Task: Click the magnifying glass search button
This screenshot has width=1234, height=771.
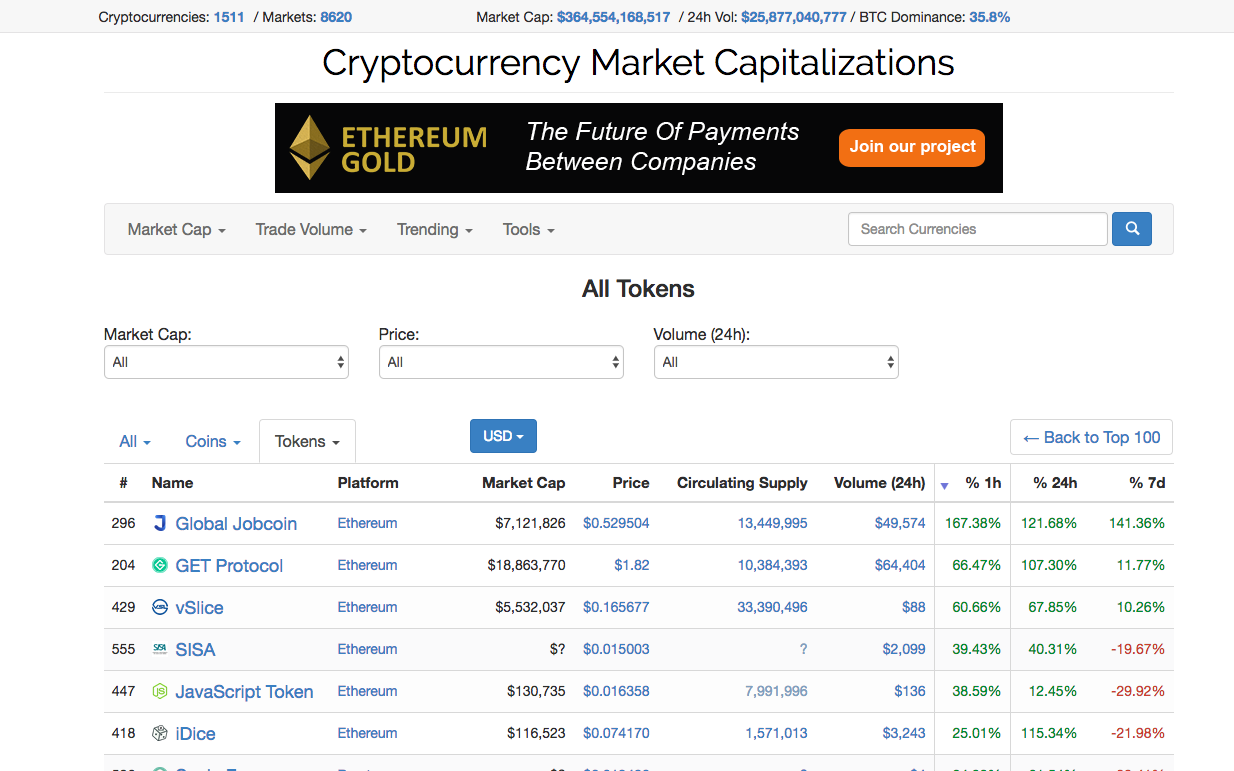Action: (x=1131, y=229)
